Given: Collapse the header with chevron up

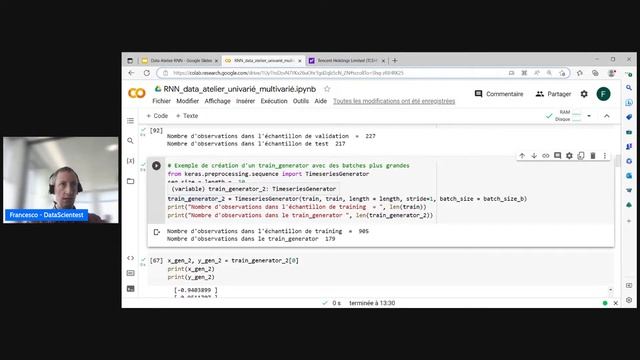Looking at the screenshot, I should pos(607,116).
